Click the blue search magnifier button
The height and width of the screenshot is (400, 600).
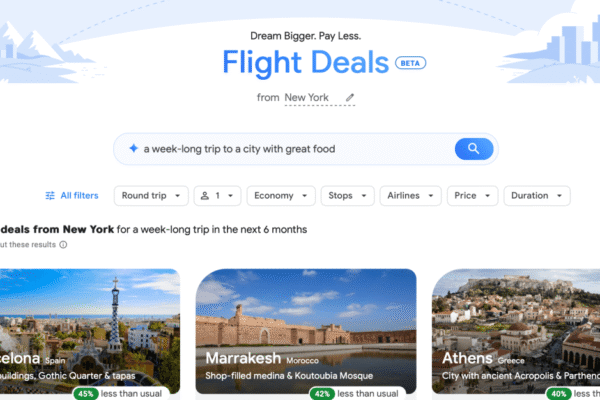pyautogui.click(x=474, y=149)
